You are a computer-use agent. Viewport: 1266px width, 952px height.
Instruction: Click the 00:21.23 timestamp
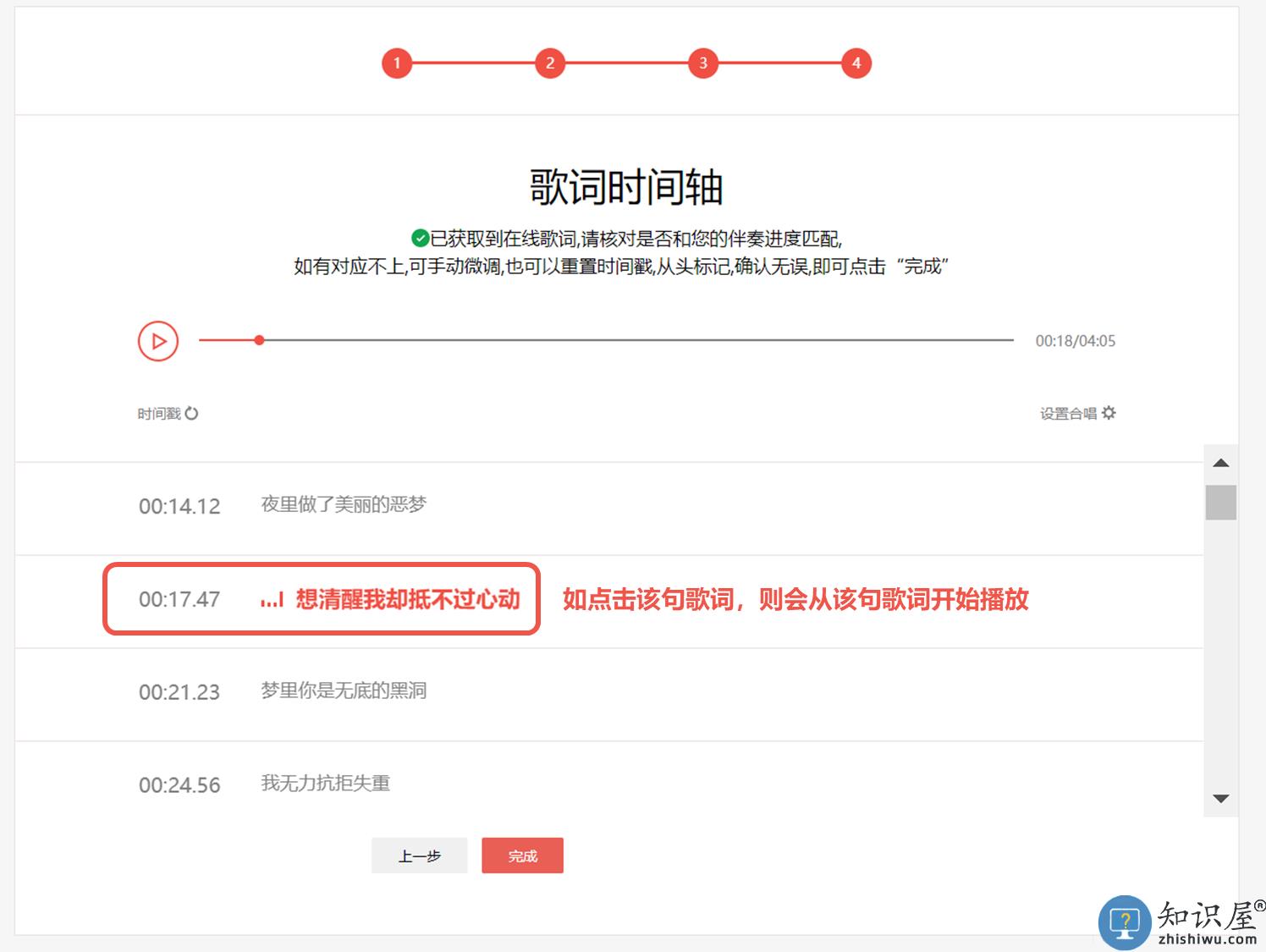(179, 692)
